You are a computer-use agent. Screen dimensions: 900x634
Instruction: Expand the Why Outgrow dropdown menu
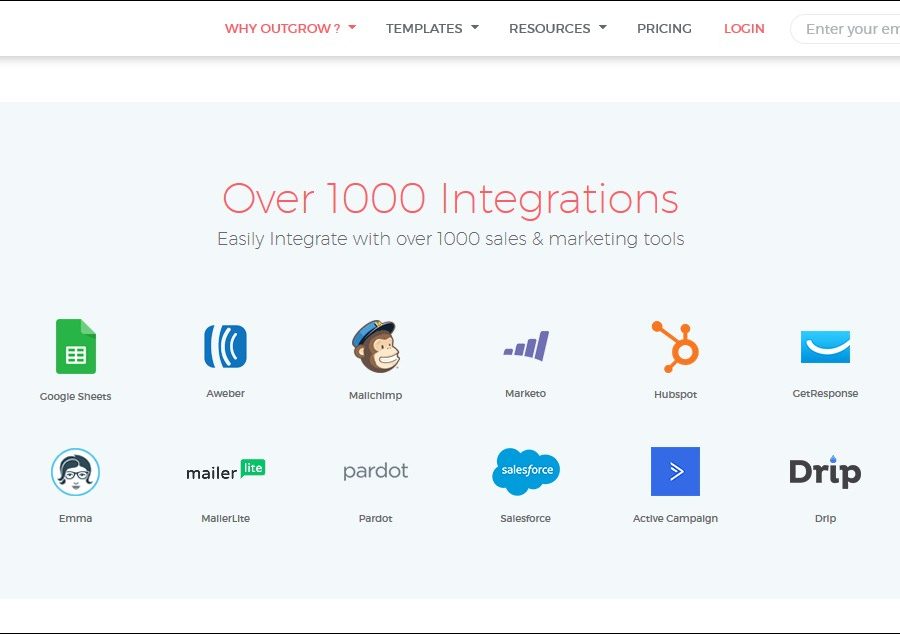(x=290, y=28)
